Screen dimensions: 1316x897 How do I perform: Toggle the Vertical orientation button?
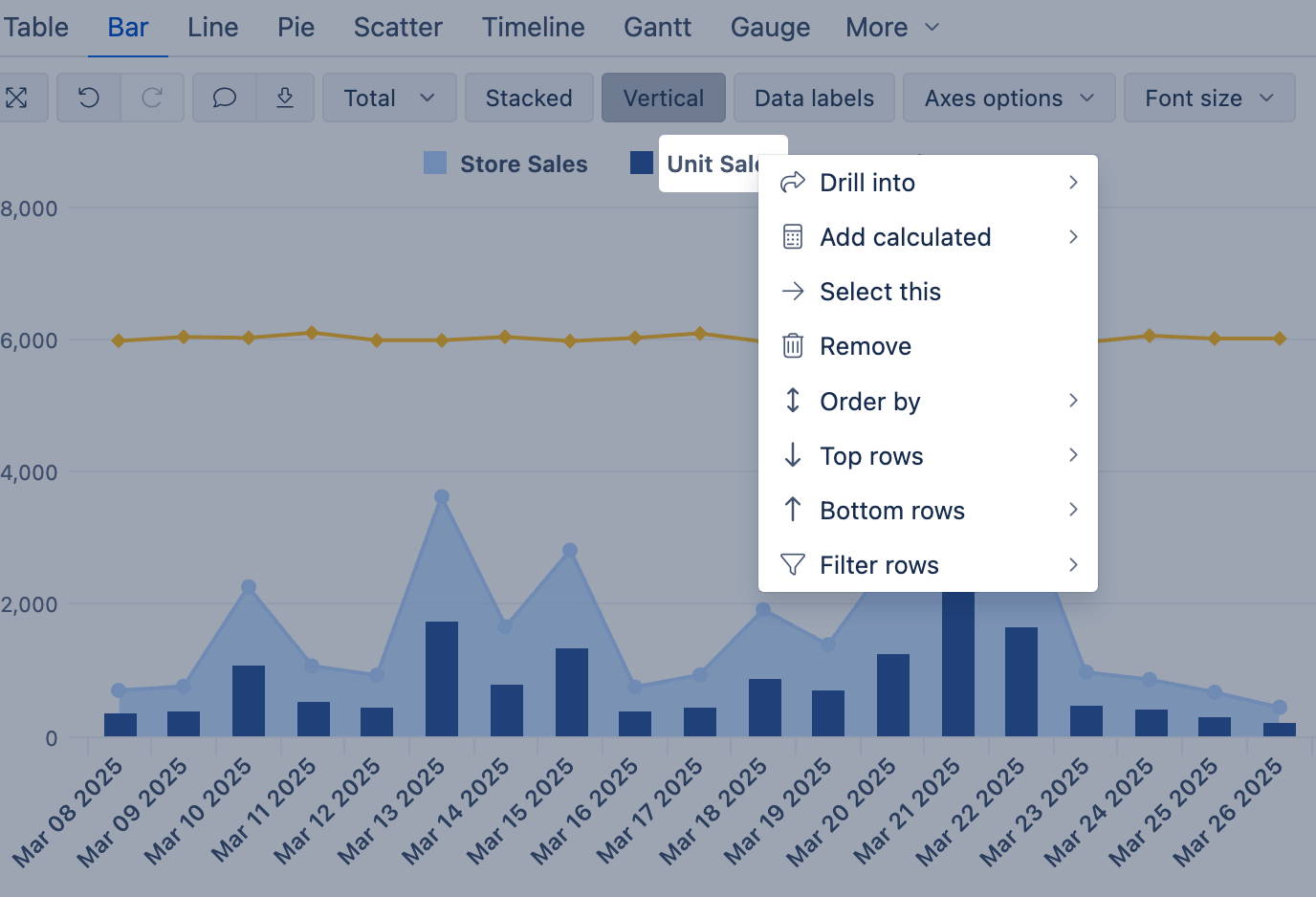(663, 98)
